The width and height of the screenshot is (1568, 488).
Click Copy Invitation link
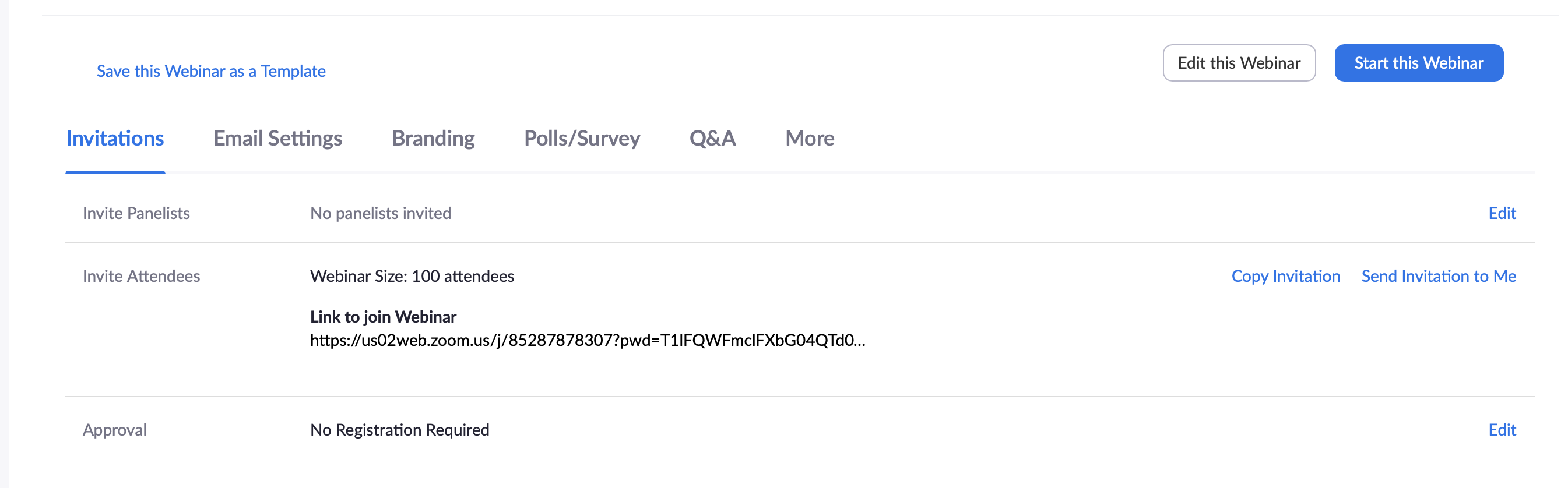pyautogui.click(x=1285, y=276)
